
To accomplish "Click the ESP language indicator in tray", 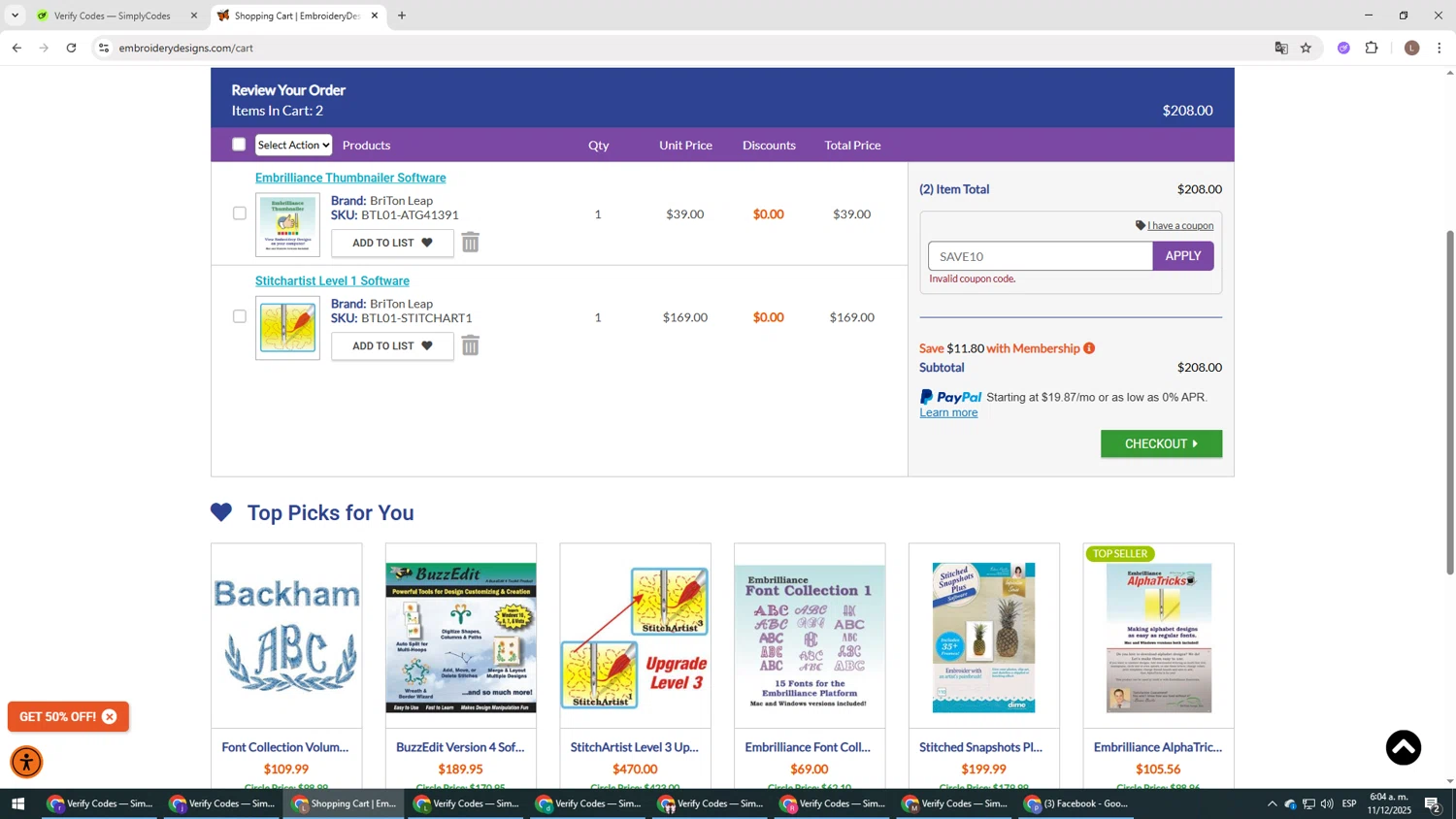I will click(1349, 803).
